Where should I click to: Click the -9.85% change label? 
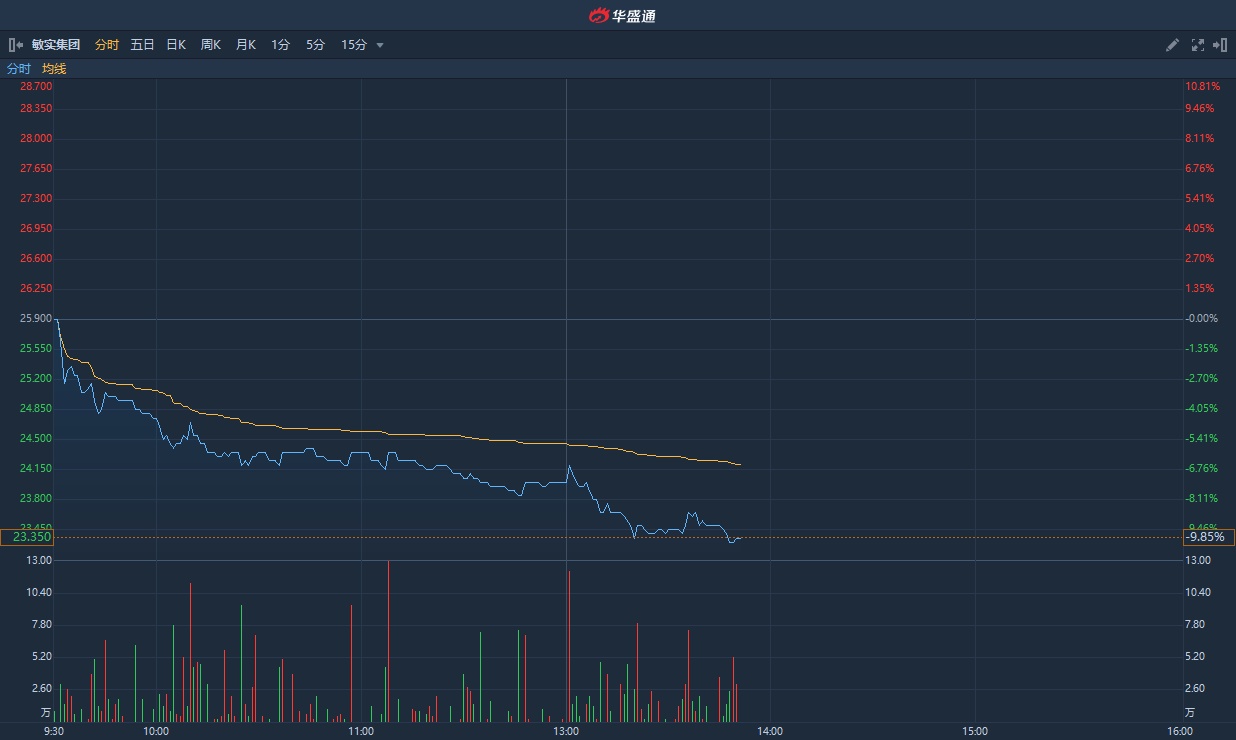click(x=1209, y=537)
